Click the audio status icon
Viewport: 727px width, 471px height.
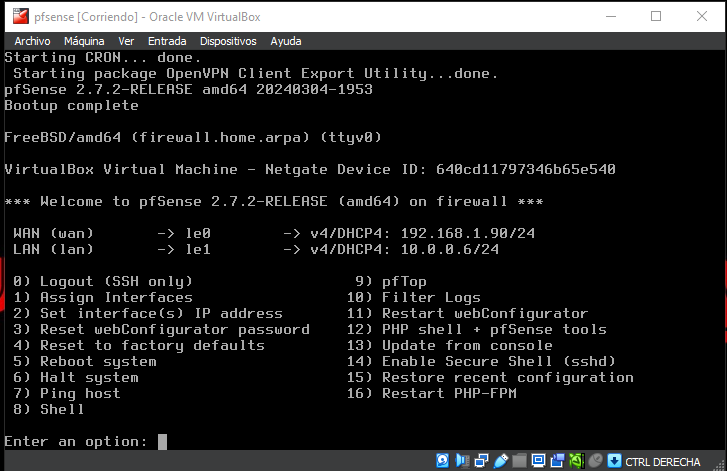[x=462, y=461]
